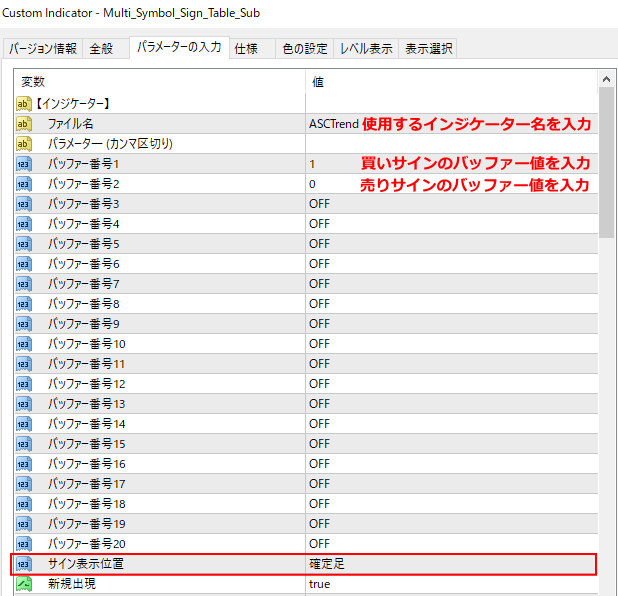The height and width of the screenshot is (596, 618).
Task: Select the バッファー番号7 label
Action: pyautogui.click(x=84, y=284)
